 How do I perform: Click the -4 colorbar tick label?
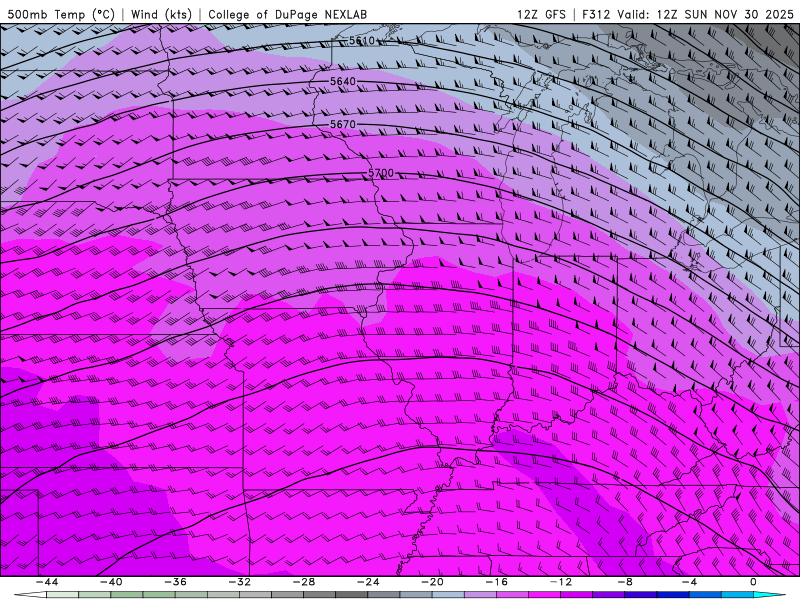[x=689, y=582]
